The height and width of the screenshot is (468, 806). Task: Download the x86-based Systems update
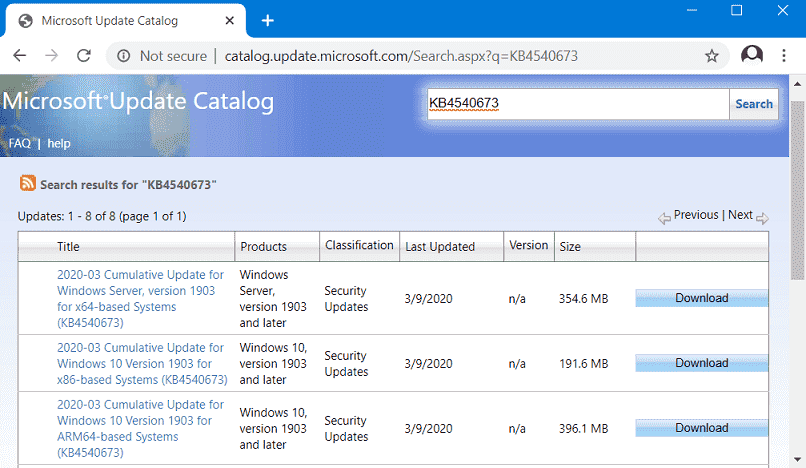pos(702,363)
